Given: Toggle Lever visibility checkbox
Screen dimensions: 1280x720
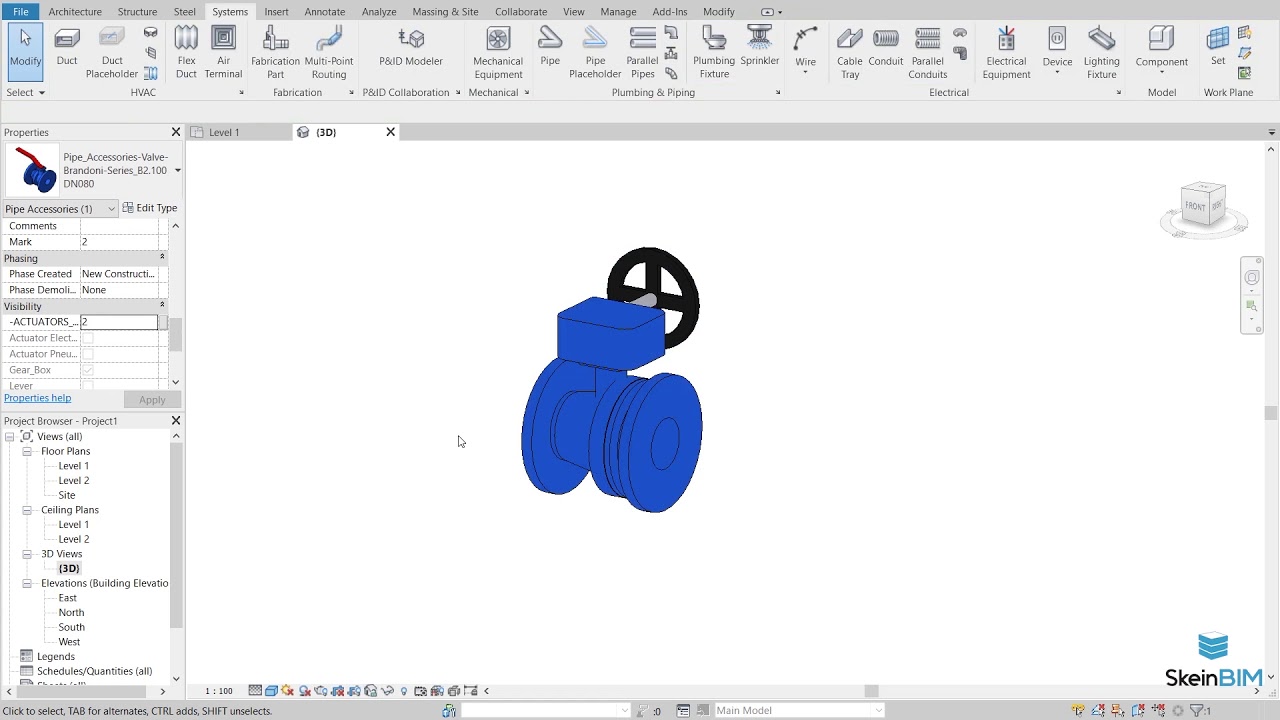Looking at the screenshot, I should (x=88, y=386).
